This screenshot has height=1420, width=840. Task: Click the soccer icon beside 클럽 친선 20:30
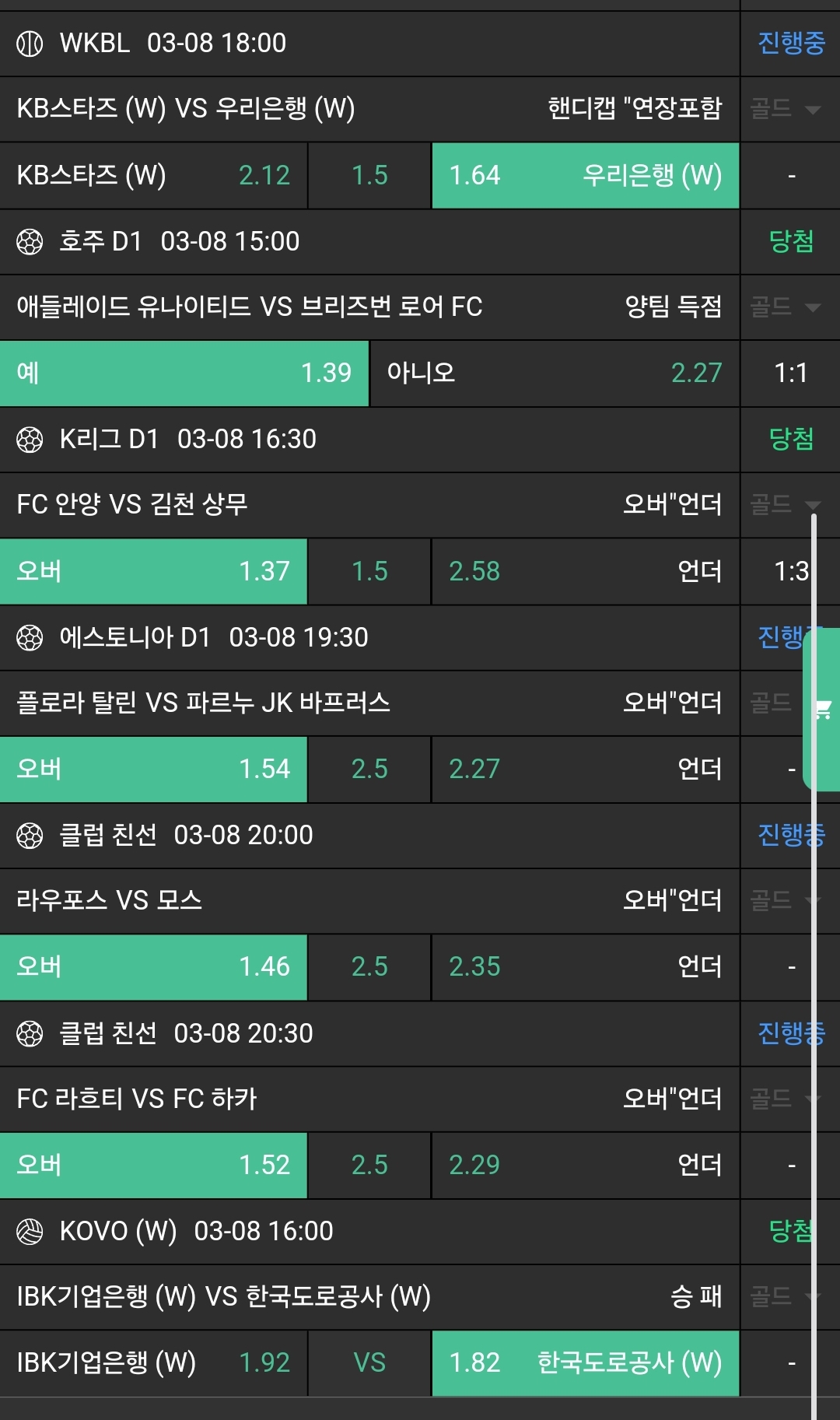click(30, 1034)
